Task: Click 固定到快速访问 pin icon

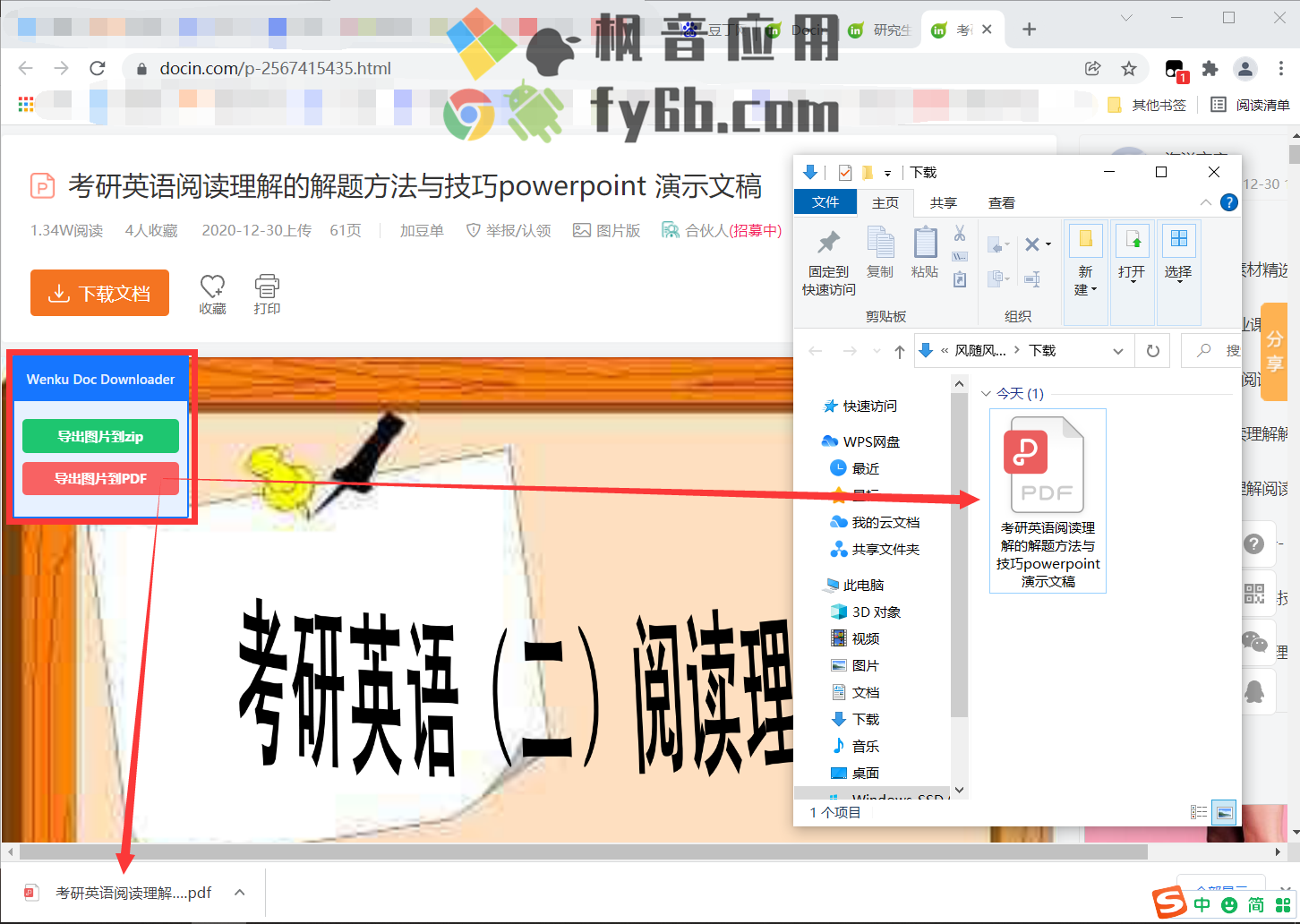Action: pos(828,261)
